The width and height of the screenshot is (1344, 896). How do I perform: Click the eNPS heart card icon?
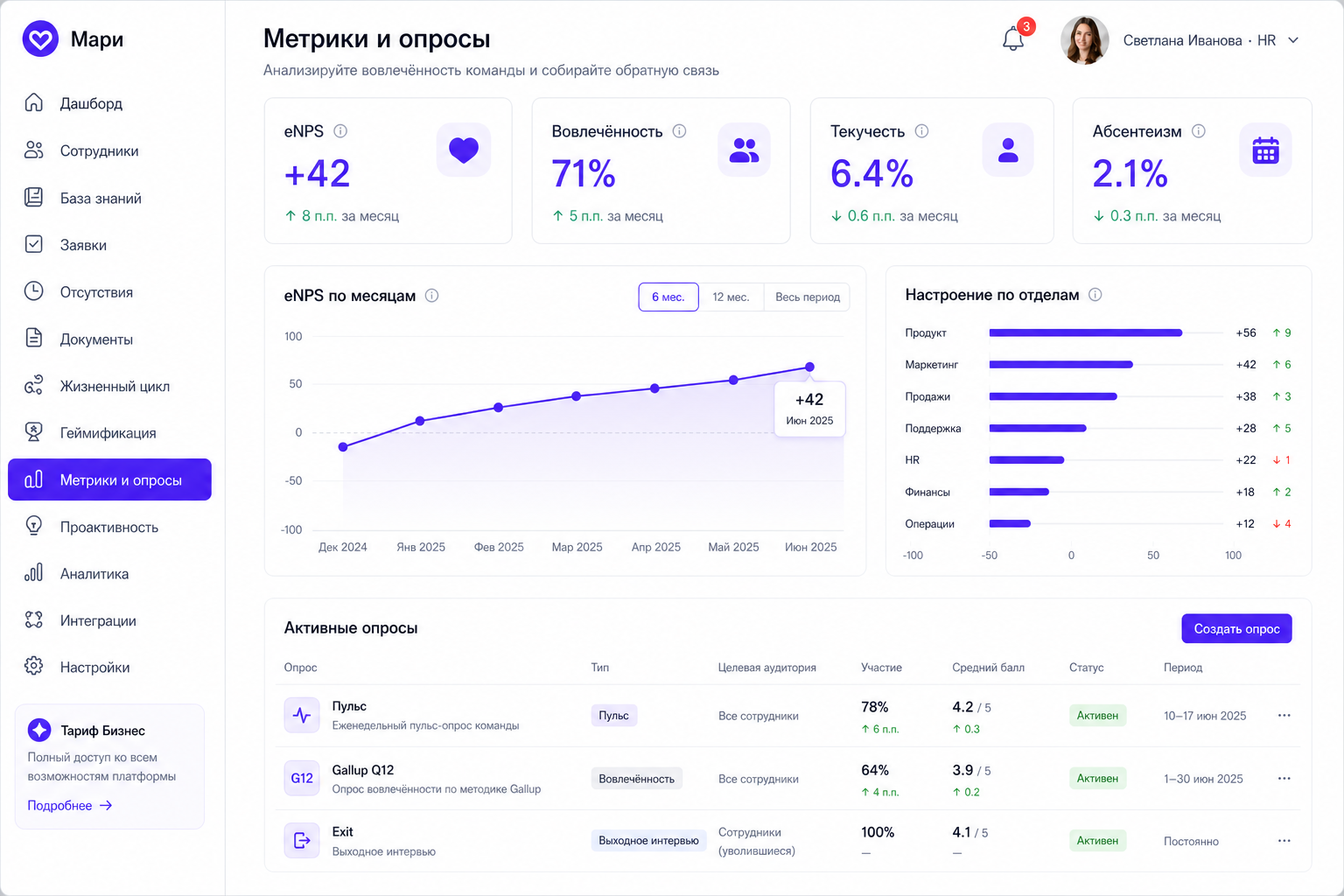point(464,150)
